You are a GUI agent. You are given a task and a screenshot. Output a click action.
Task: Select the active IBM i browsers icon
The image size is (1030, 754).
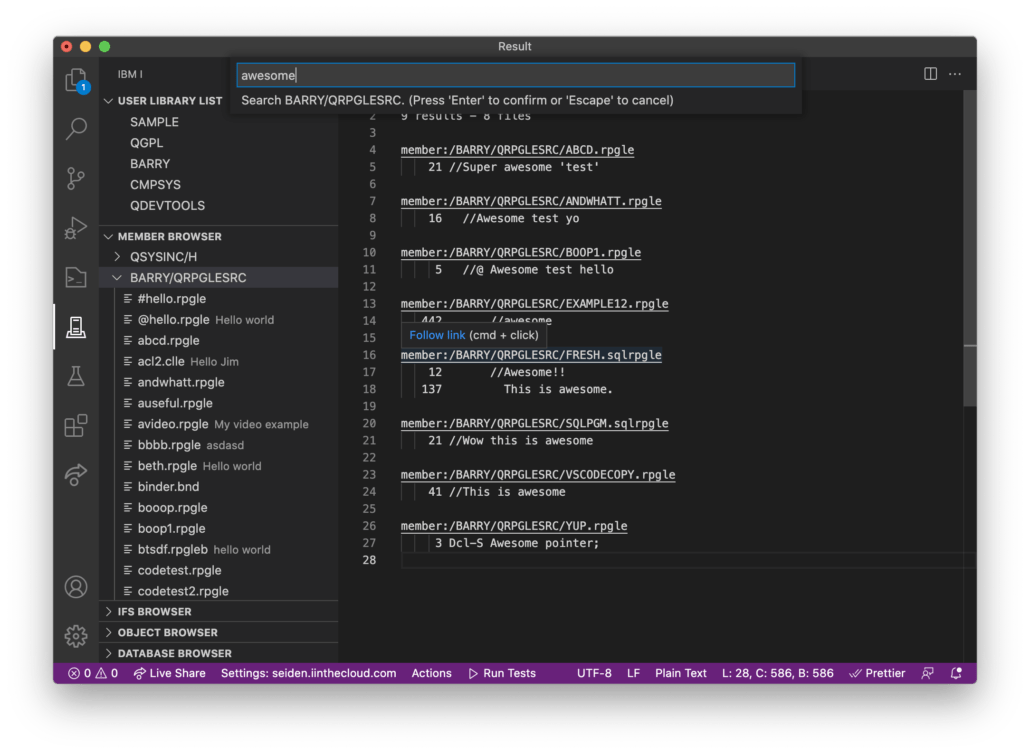[x=76, y=327]
